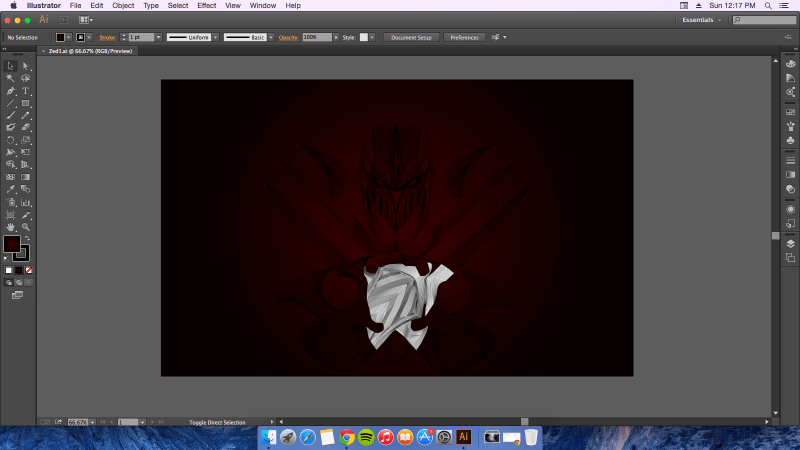The width and height of the screenshot is (800, 450).
Task: Choose the Mesh tool
Action: (10, 177)
